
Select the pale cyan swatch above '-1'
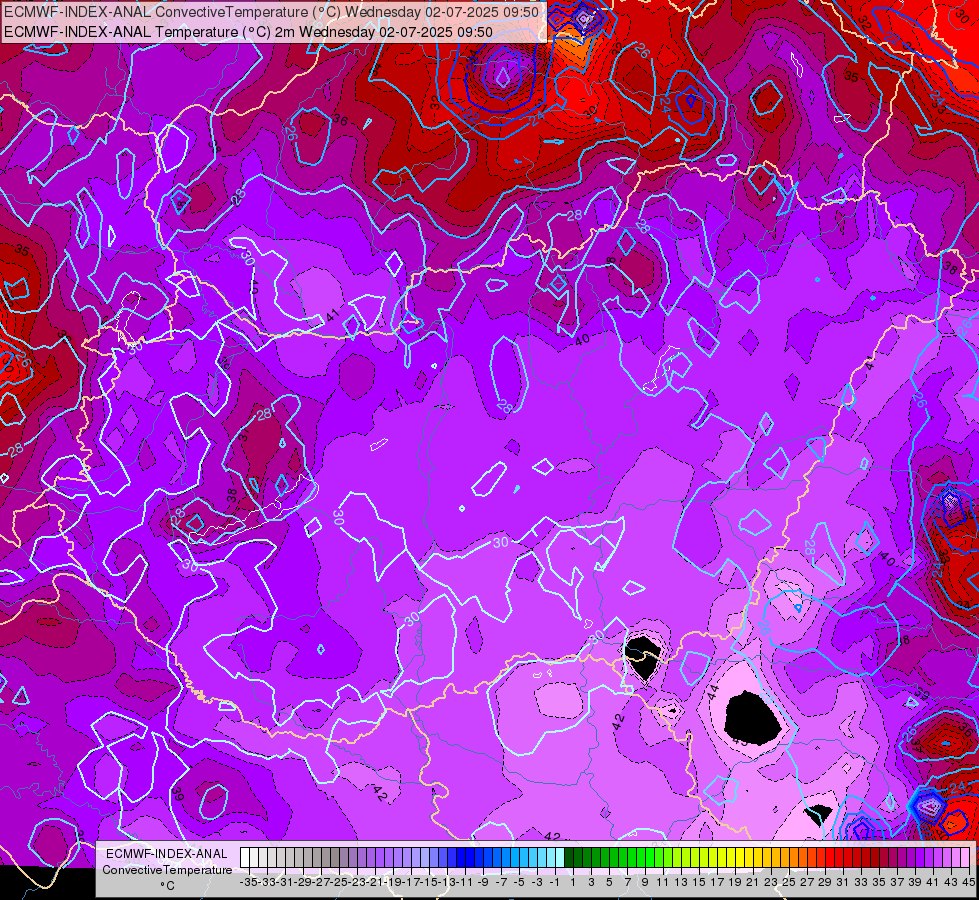tap(559, 858)
